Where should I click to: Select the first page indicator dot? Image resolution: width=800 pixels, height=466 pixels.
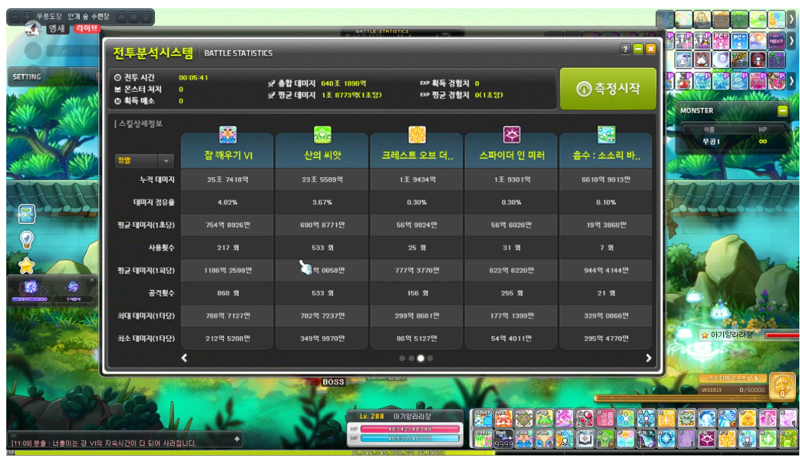402,358
